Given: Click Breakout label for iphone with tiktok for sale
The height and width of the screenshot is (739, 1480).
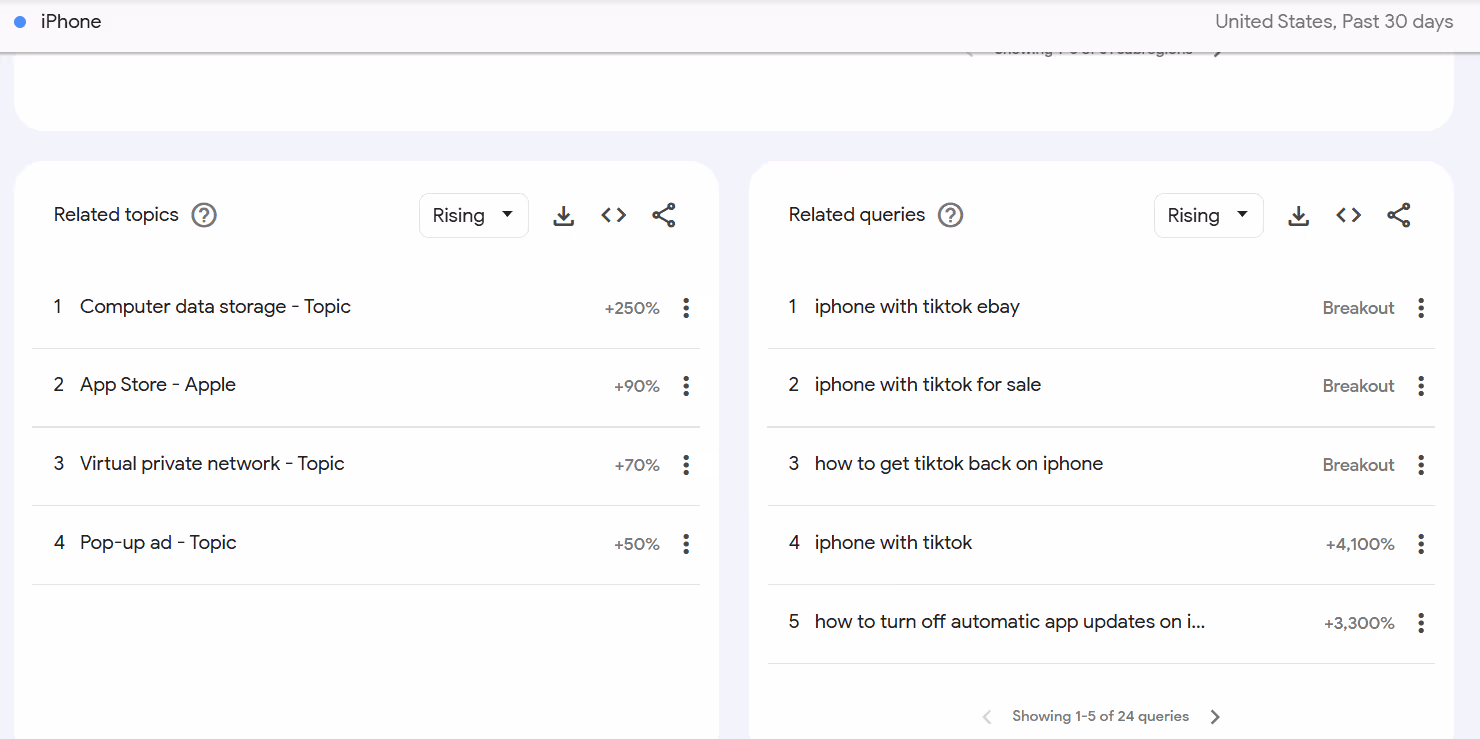Looking at the screenshot, I should click(x=1358, y=387).
